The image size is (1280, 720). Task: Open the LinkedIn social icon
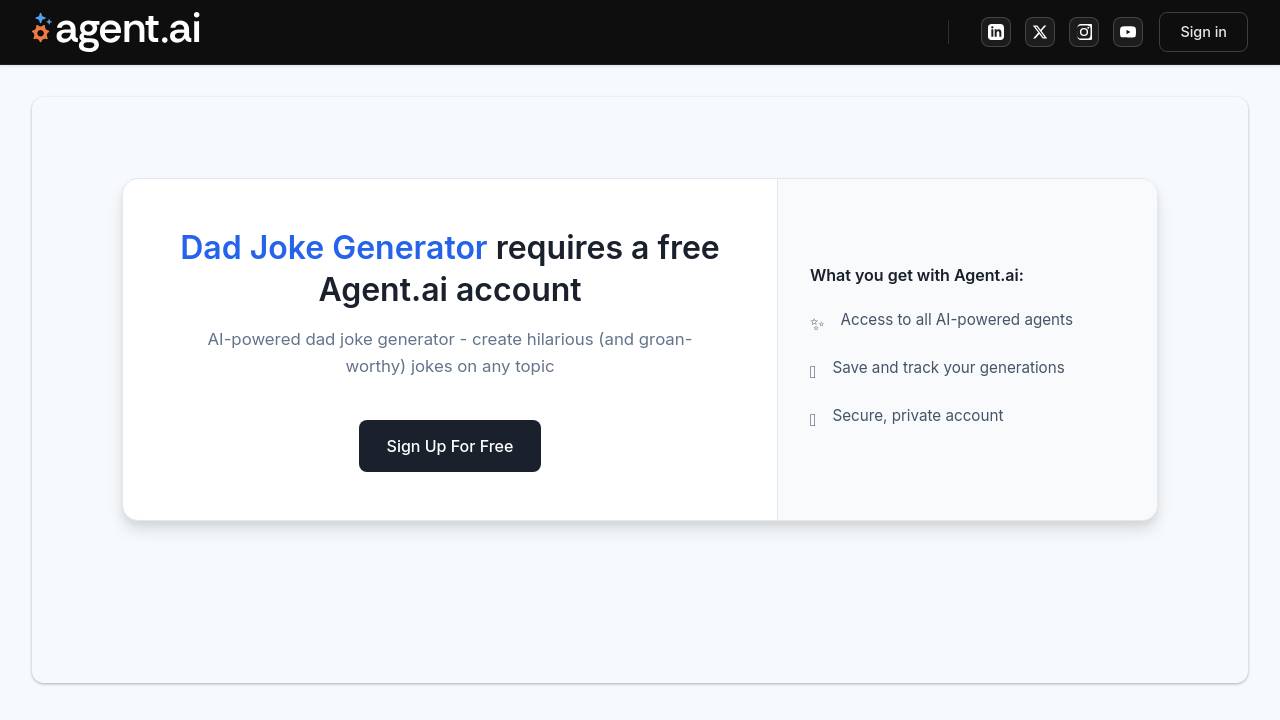[x=996, y=32]
